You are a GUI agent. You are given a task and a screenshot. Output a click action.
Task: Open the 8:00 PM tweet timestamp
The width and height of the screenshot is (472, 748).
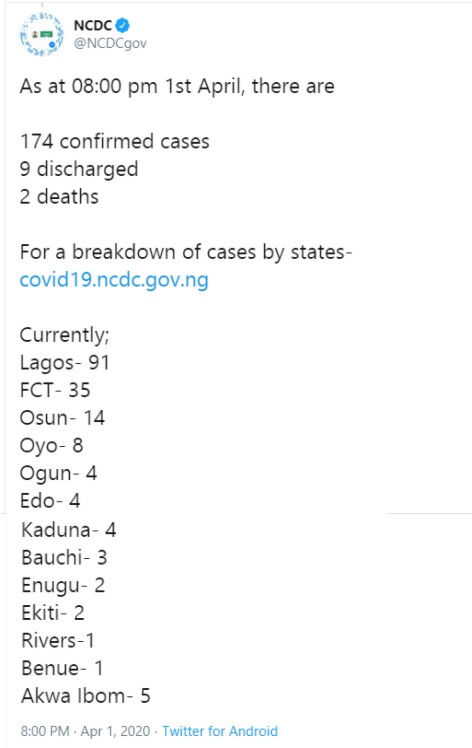[45, 731]
